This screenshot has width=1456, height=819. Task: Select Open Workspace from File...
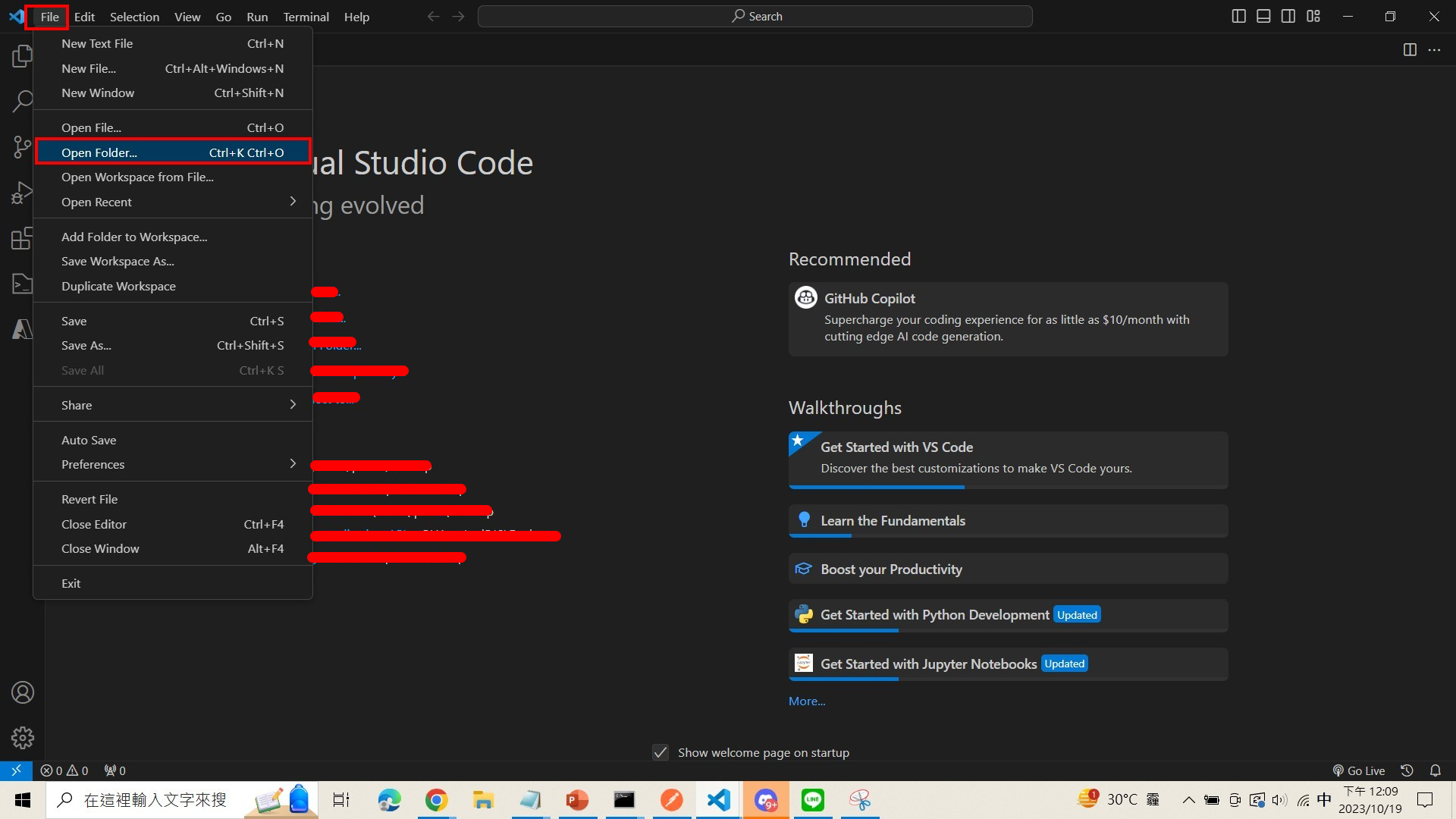click(173, 177)
